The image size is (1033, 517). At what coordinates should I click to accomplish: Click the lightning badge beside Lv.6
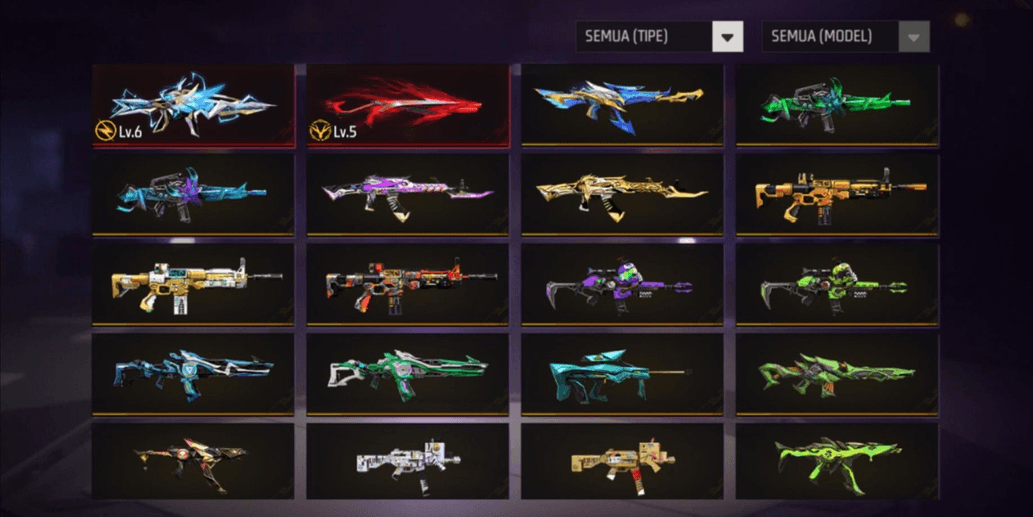[x=105, y=131]
